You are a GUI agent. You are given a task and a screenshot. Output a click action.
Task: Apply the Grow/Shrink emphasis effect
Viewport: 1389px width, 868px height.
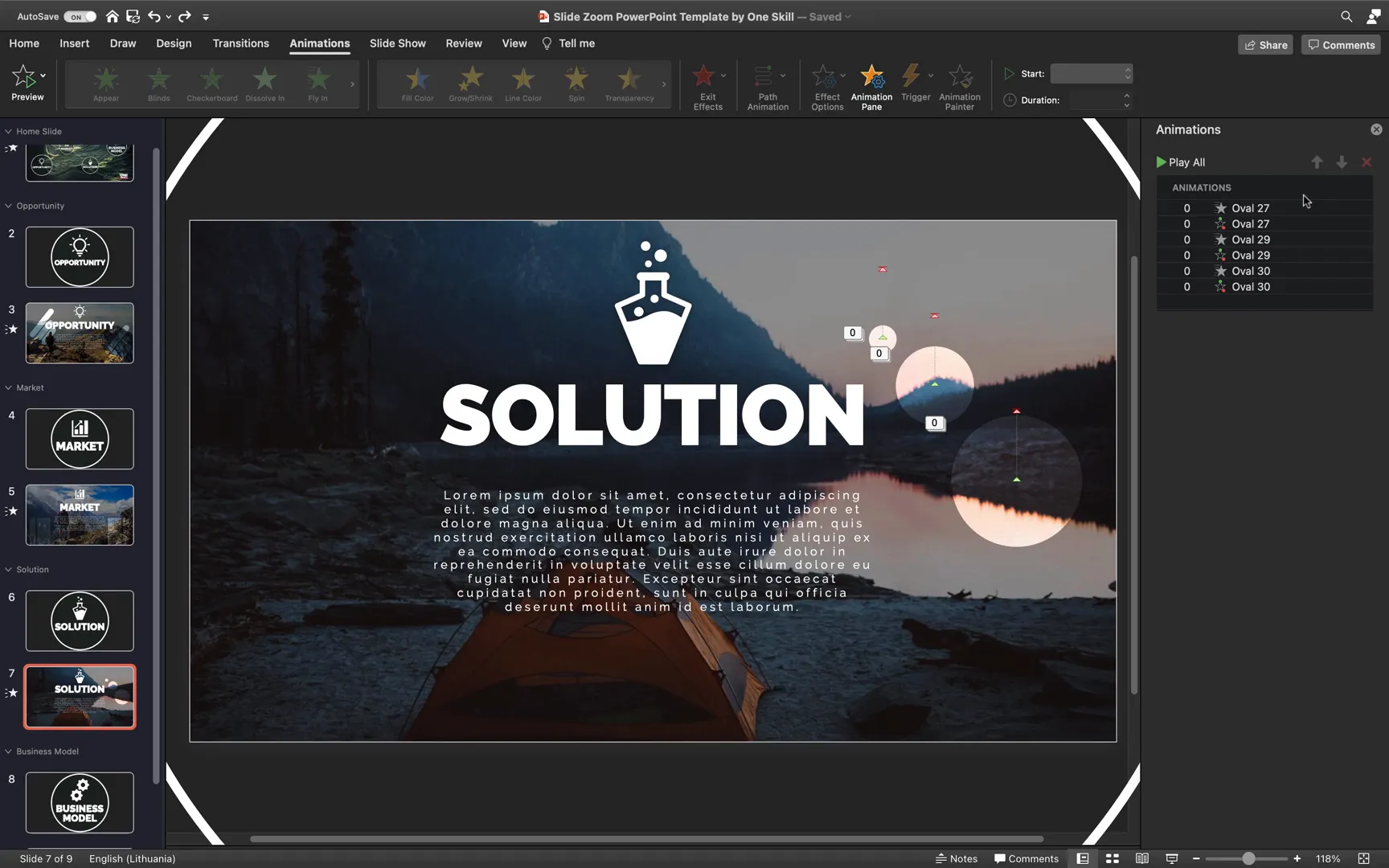pyautogui.click(x=471, y=84)
